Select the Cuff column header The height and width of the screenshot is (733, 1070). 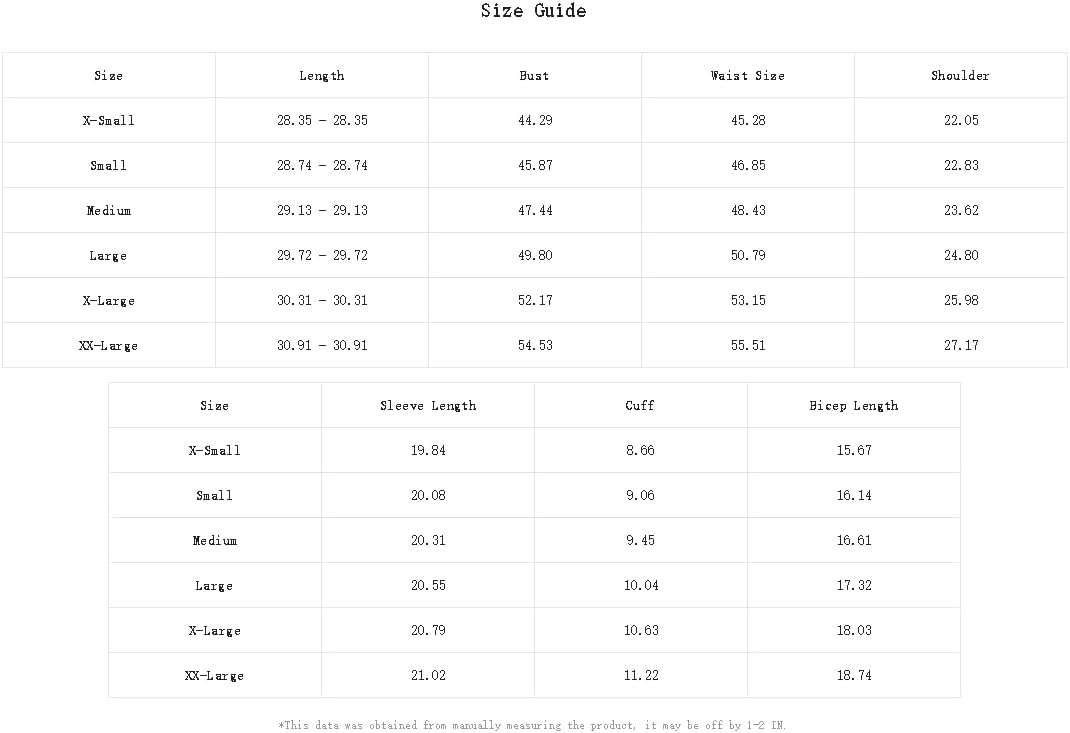[640, 405]
